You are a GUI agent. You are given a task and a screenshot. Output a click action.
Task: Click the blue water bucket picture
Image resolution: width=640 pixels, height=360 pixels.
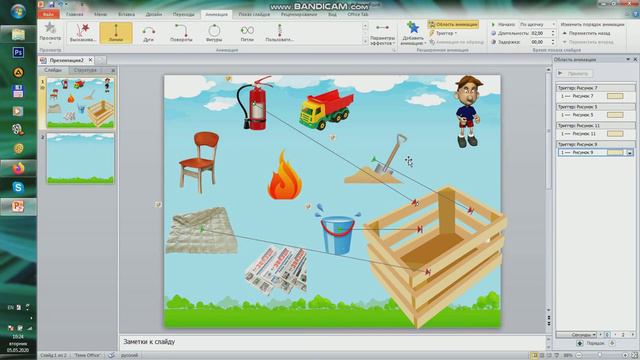(338, 231)
